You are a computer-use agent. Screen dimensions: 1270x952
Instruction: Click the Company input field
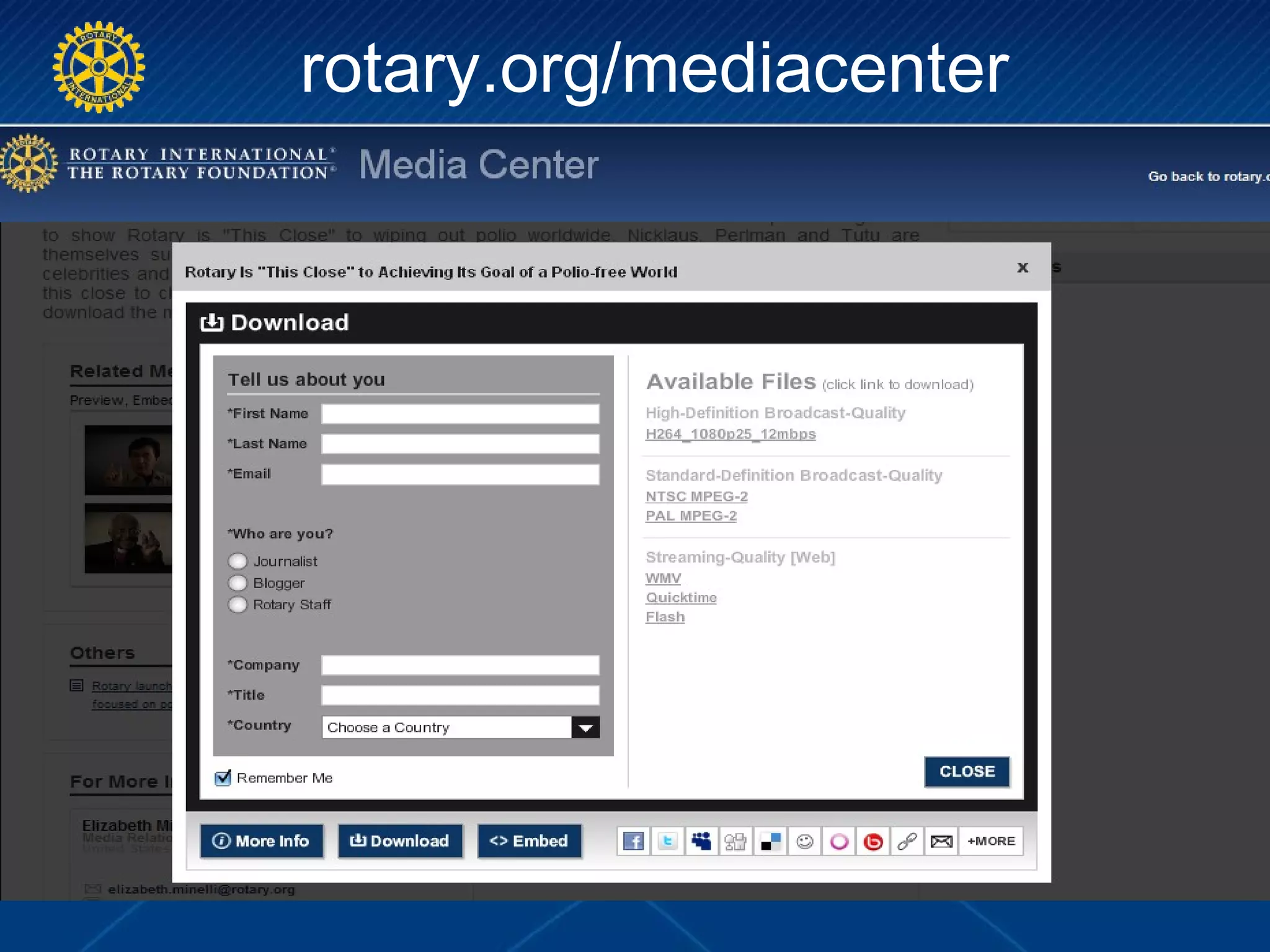click(x=461, y=665)
